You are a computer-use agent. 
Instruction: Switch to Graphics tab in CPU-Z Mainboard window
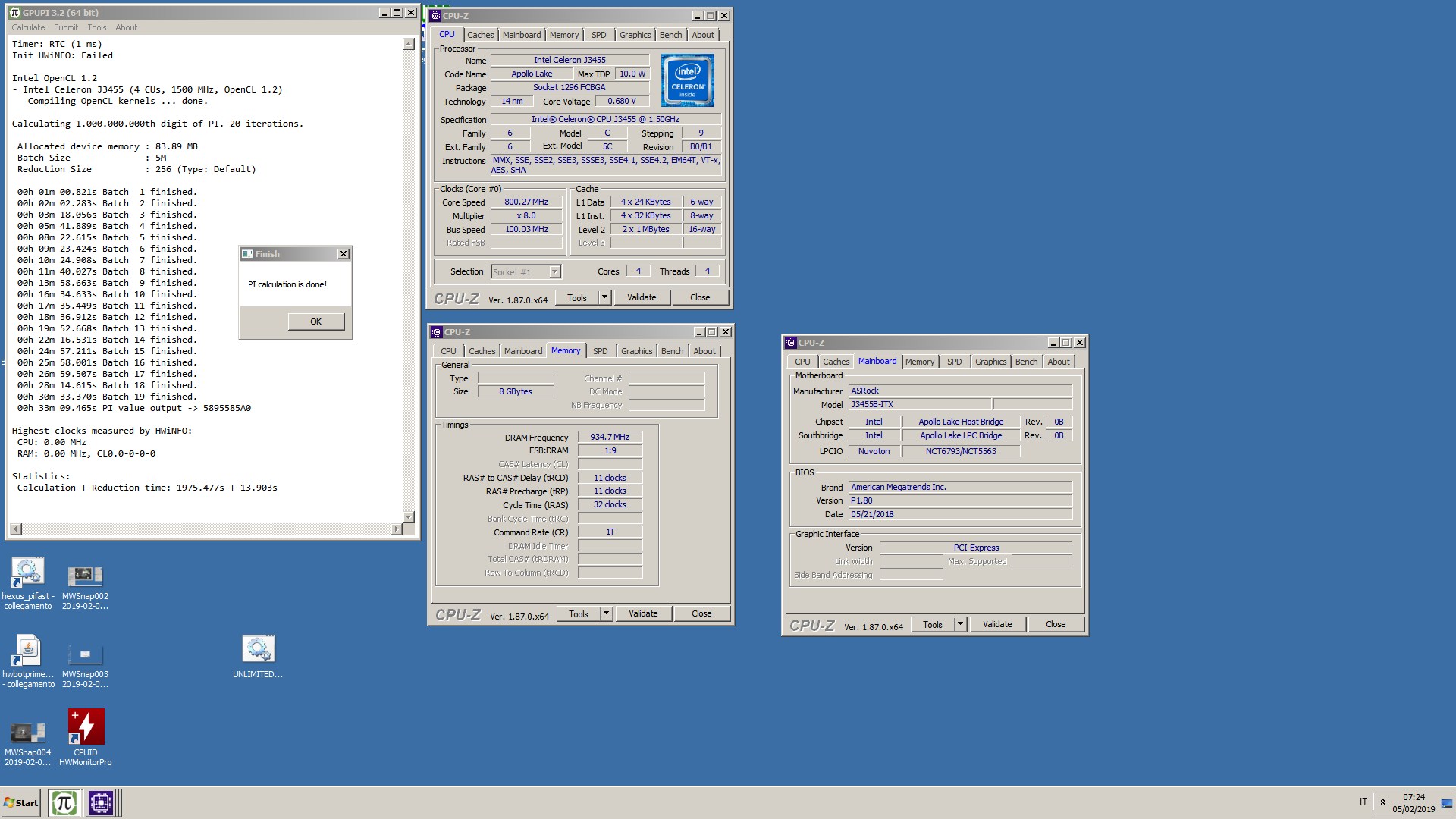coord(990,362)
